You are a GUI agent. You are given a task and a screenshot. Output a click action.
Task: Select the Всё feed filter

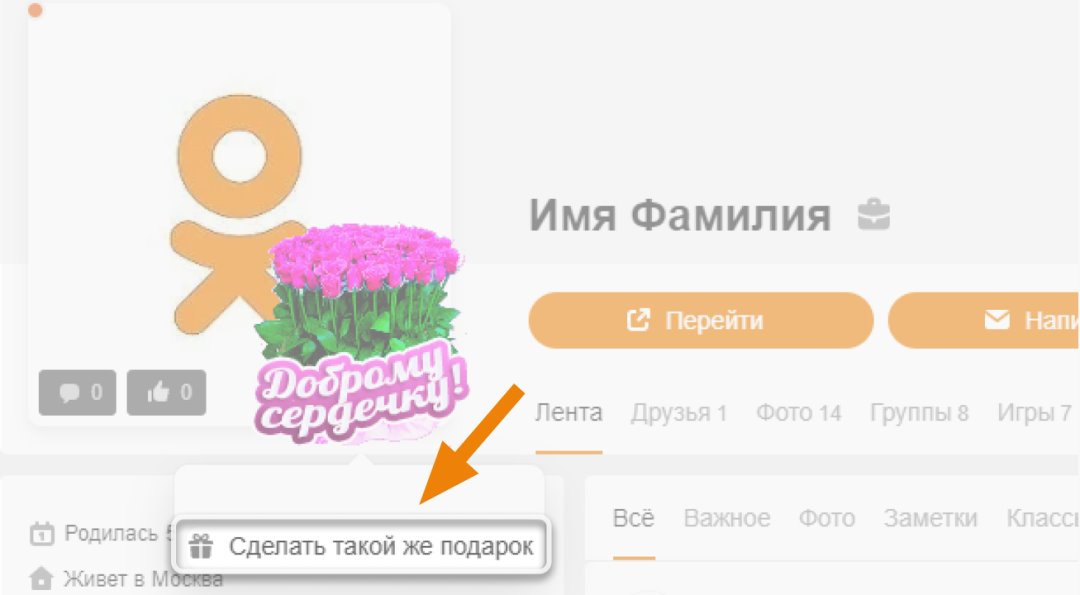634,518
